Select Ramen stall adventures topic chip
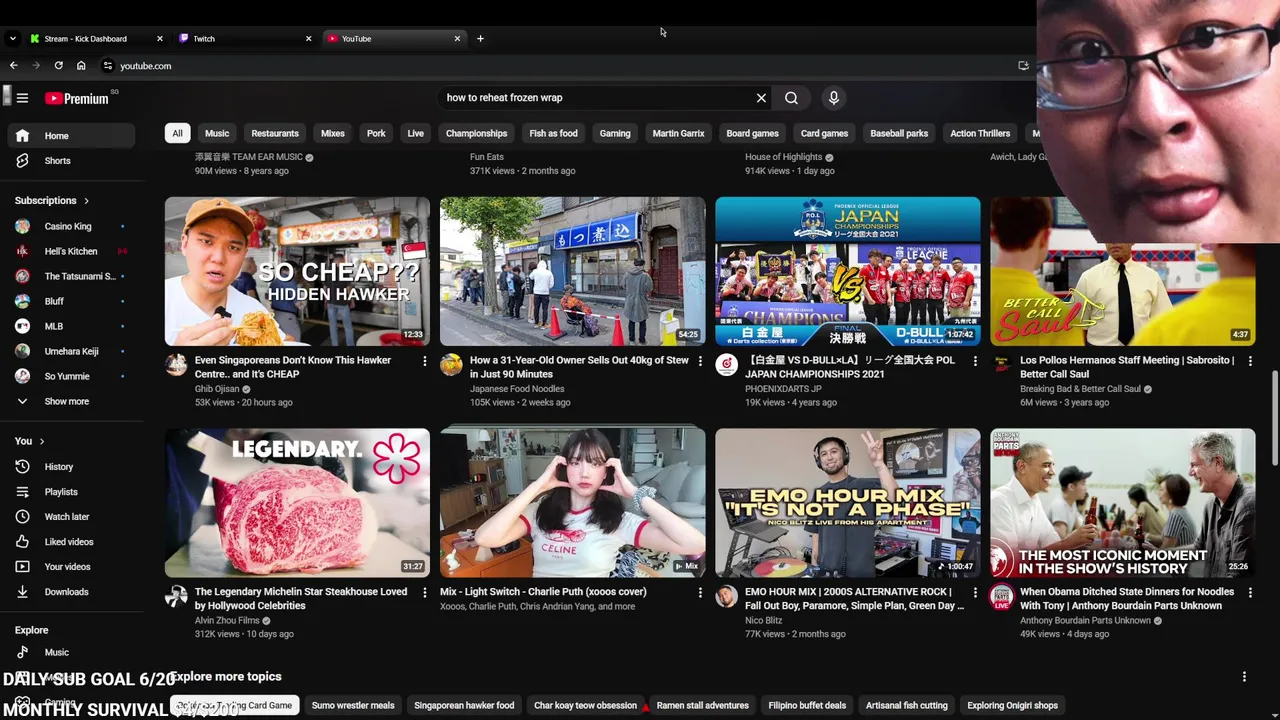The image size is (1280, 720). coord(702,706)
